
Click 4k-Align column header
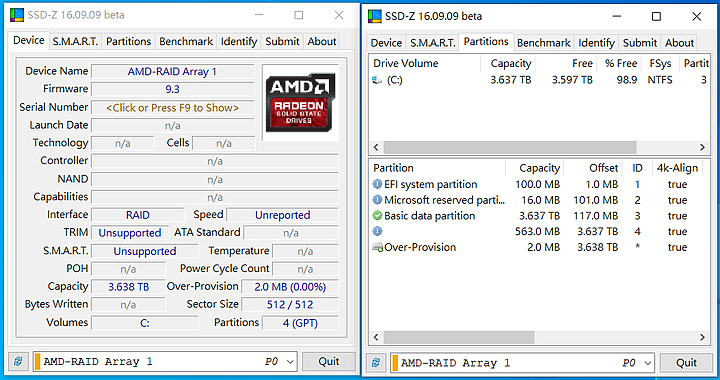677,168
